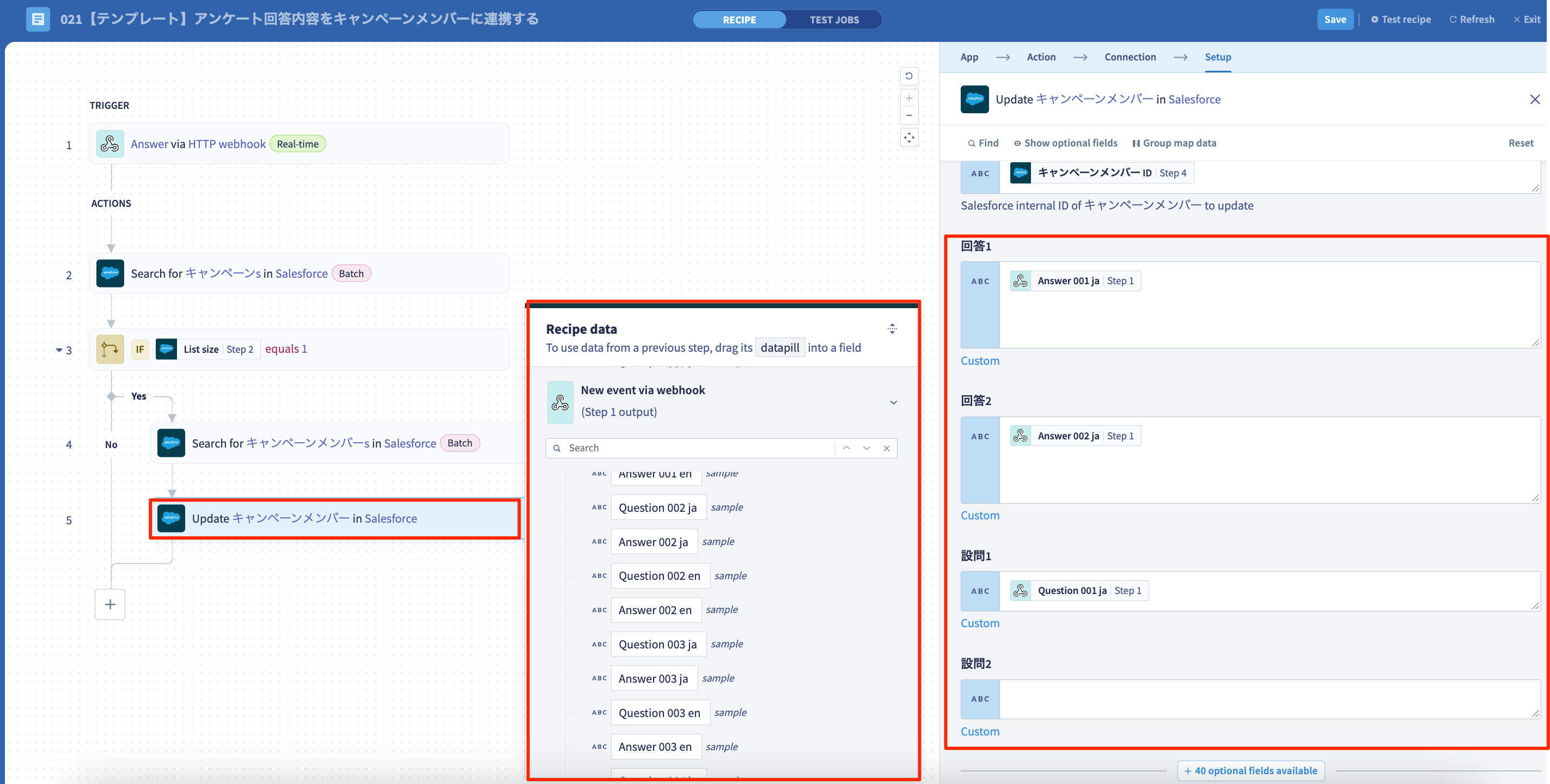The image size is (1550, 784).
Task: Click the Reset link in setup
Action: [x=1521, y=143]
